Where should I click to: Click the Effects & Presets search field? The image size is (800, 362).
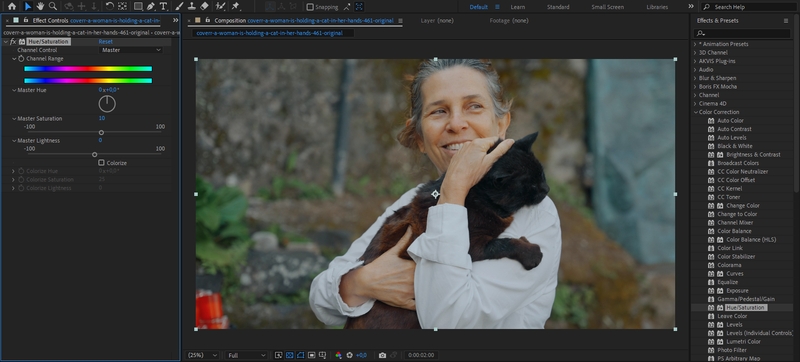(742, 33)
